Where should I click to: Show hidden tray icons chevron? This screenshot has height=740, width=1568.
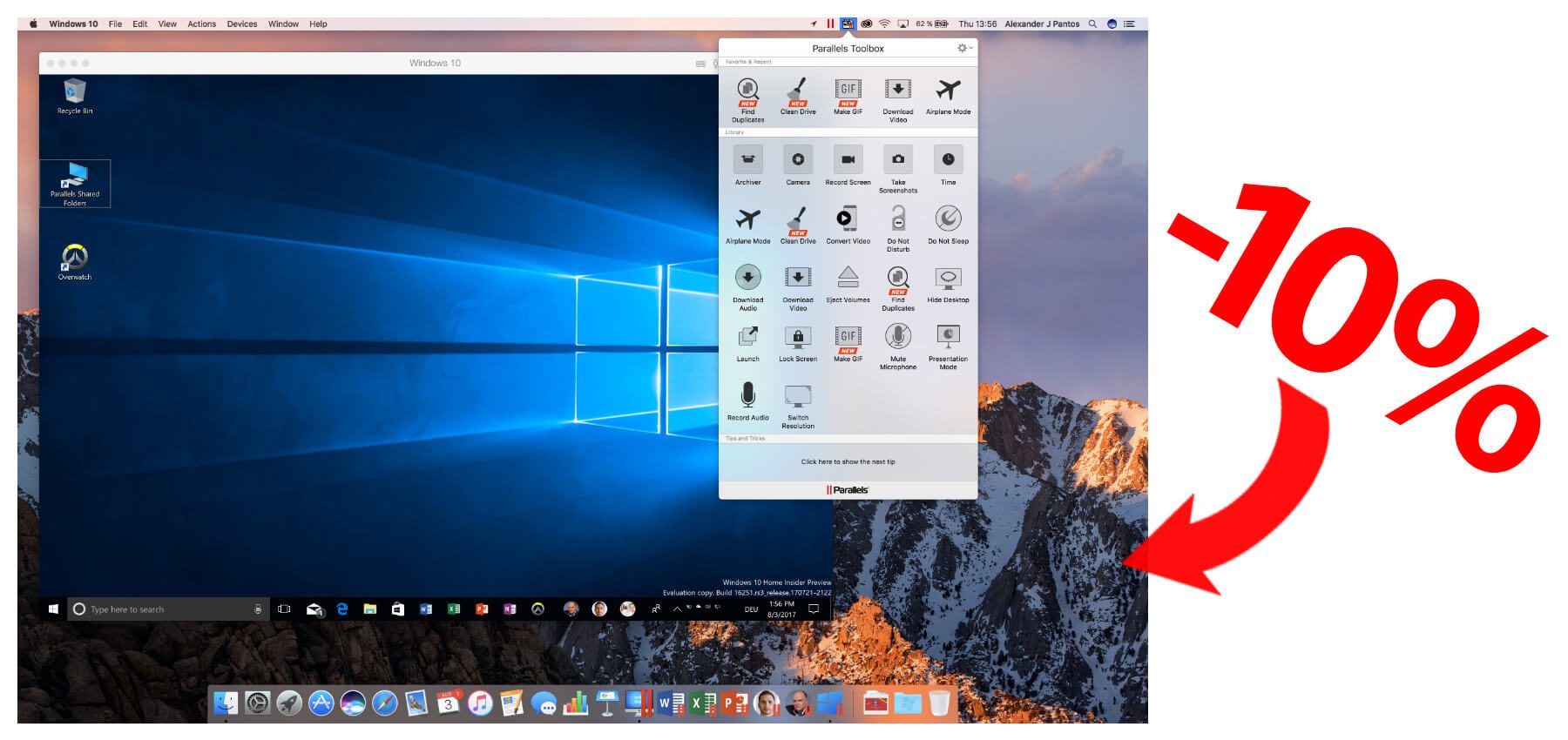point(677,609)
